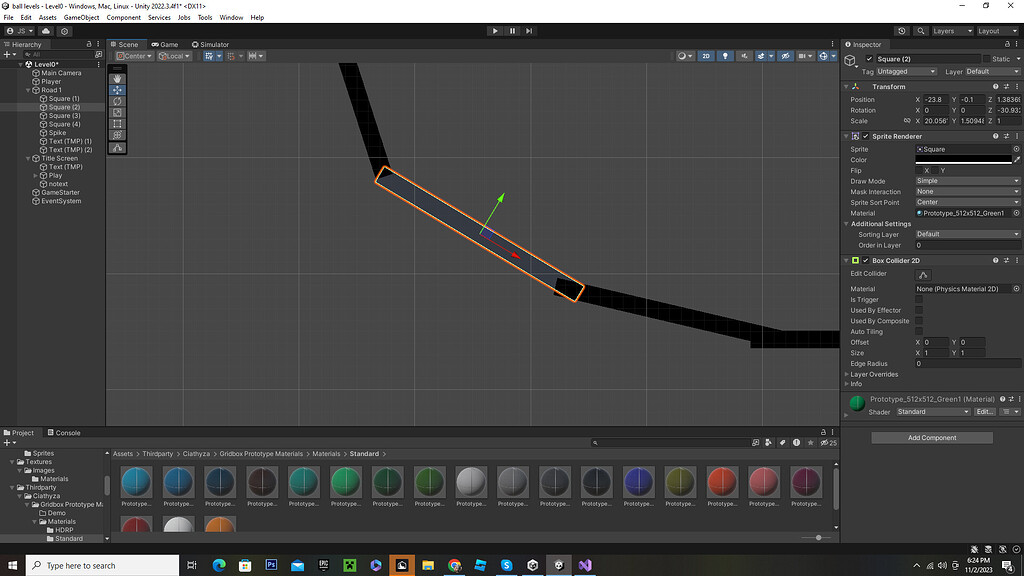This screenshot has width=1024, height=576.
Task: Switch to the Game tab
Action: click(x=163, y=44)
